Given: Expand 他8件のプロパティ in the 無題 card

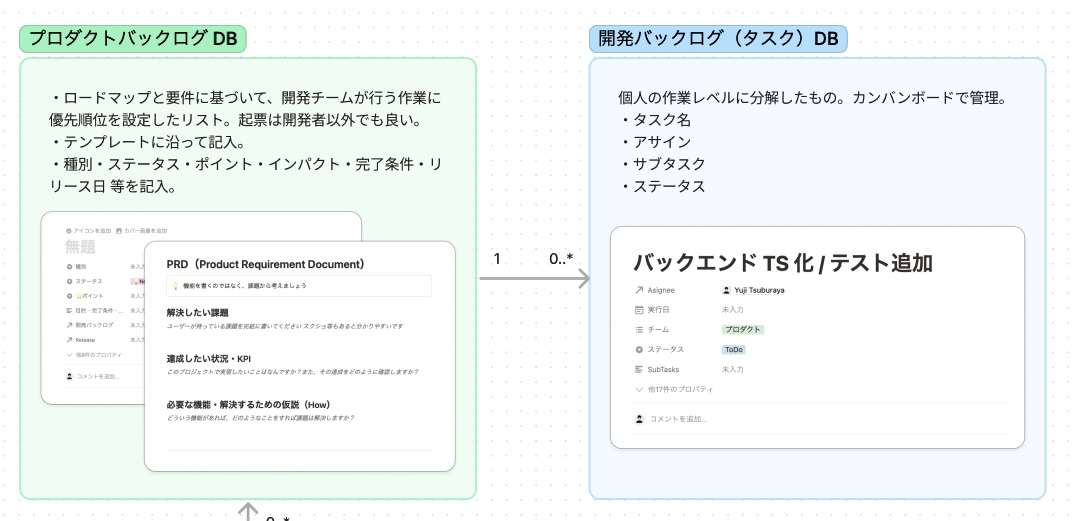Looking at the screenshot, I should pos(94,355).
